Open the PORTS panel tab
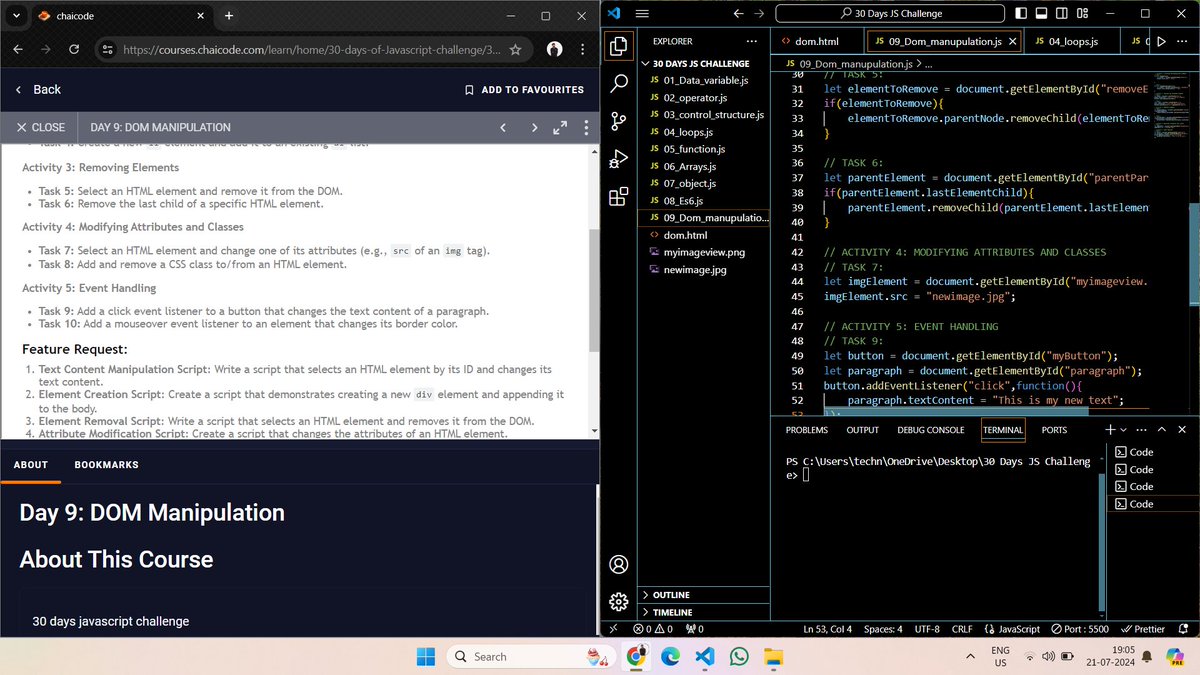Screen dimensions: 1200x675 1054,430
